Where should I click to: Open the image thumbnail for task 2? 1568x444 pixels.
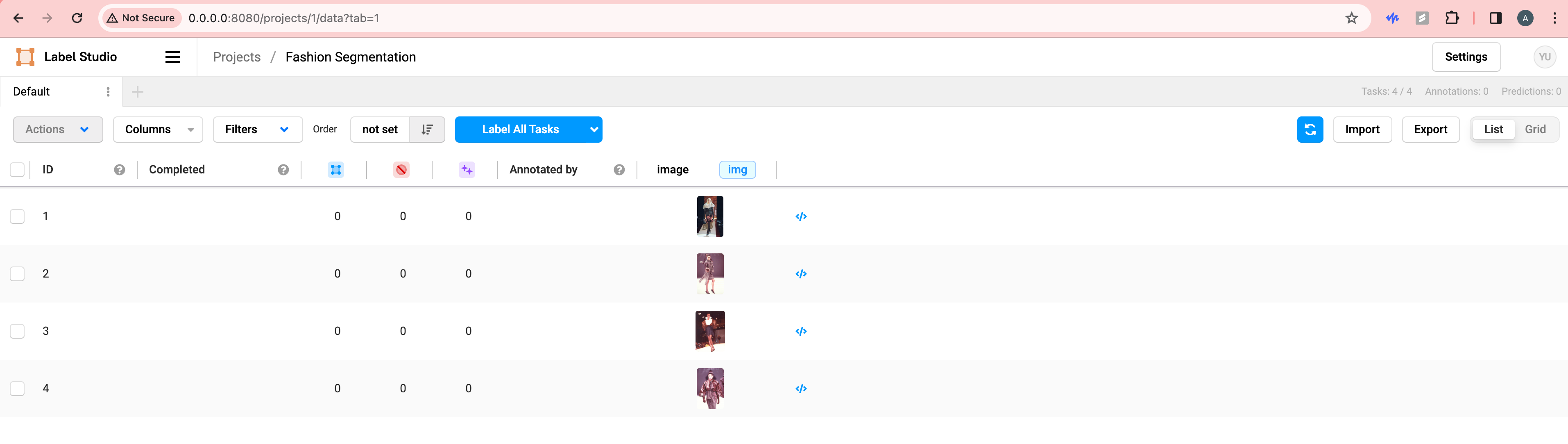pyautogui.click(x=710, y=273)
